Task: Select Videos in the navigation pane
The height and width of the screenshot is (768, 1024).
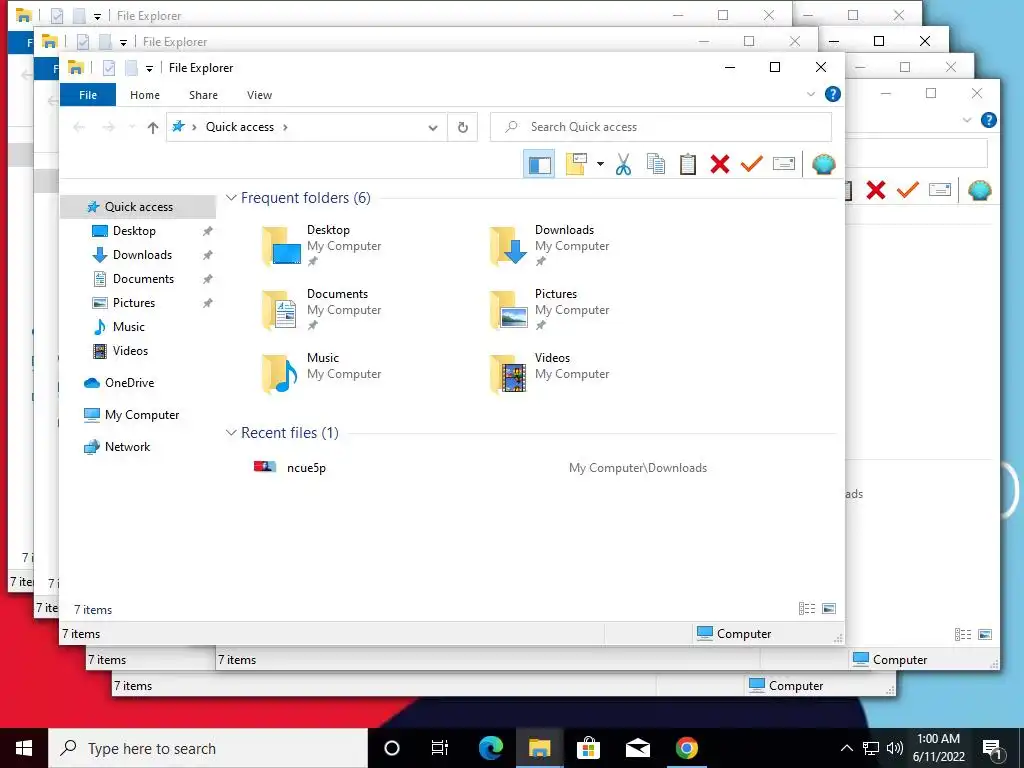Action: 130,351
